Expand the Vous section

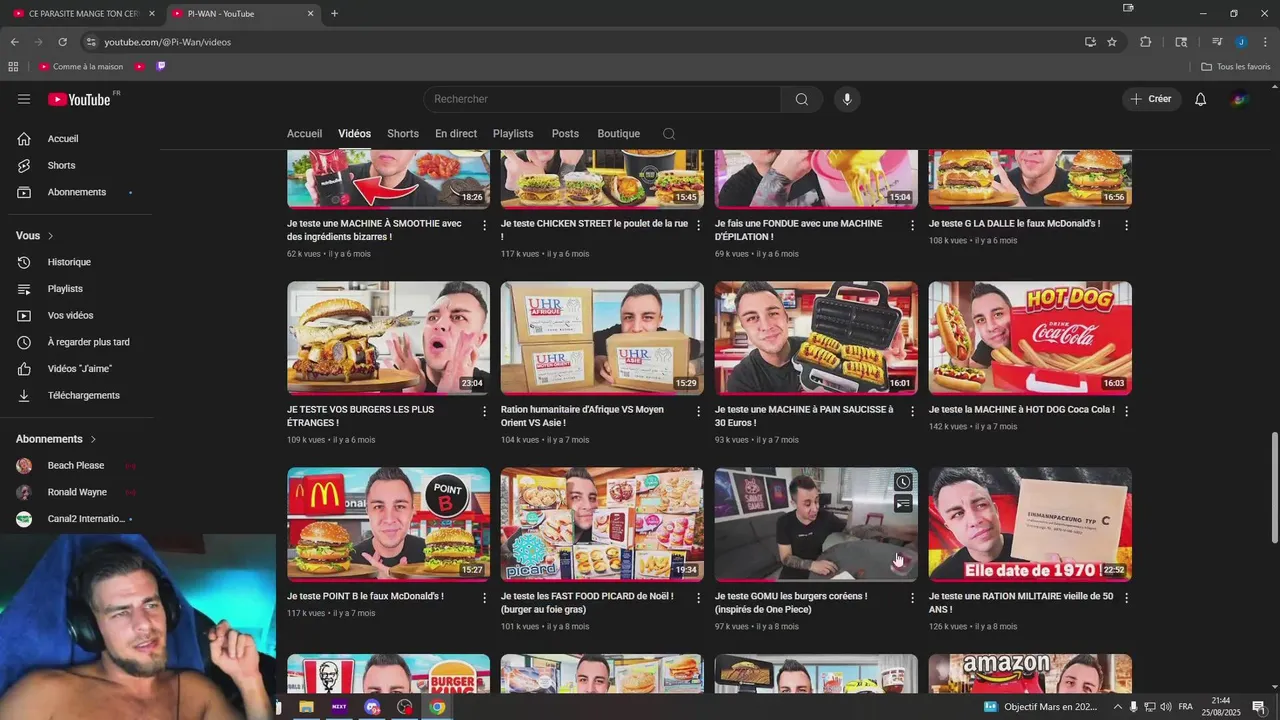point(35,236)
